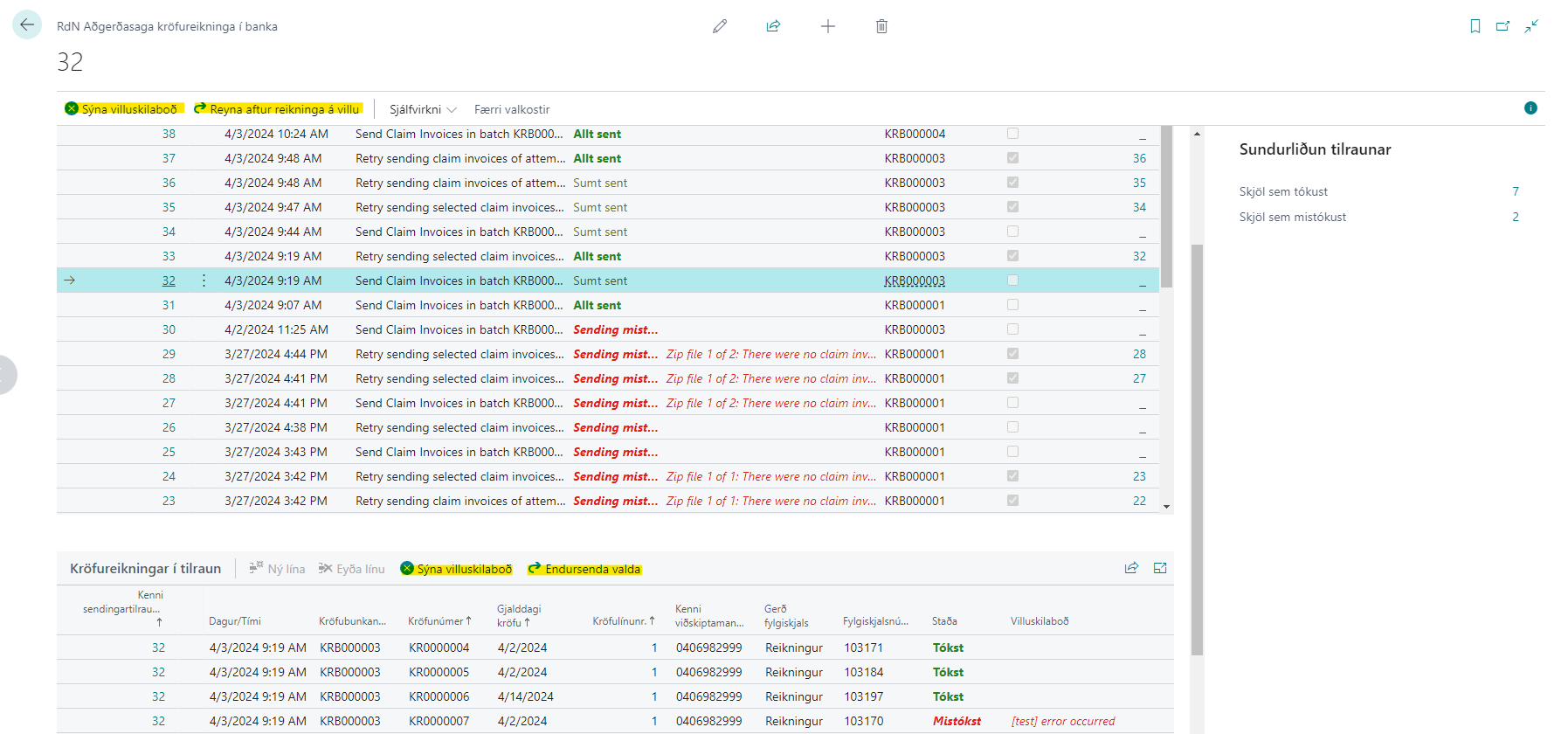Click the back arrow button

pyautogui.click(x=27, y=25)
